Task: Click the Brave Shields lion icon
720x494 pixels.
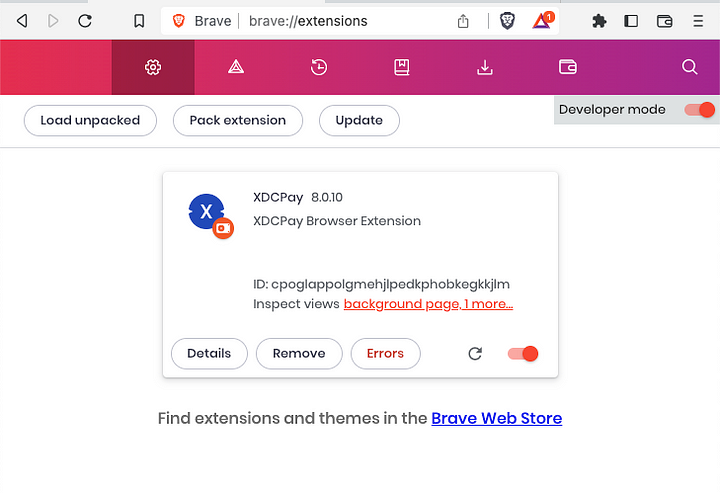Action: pyautogui.click(x=508, y=21)
